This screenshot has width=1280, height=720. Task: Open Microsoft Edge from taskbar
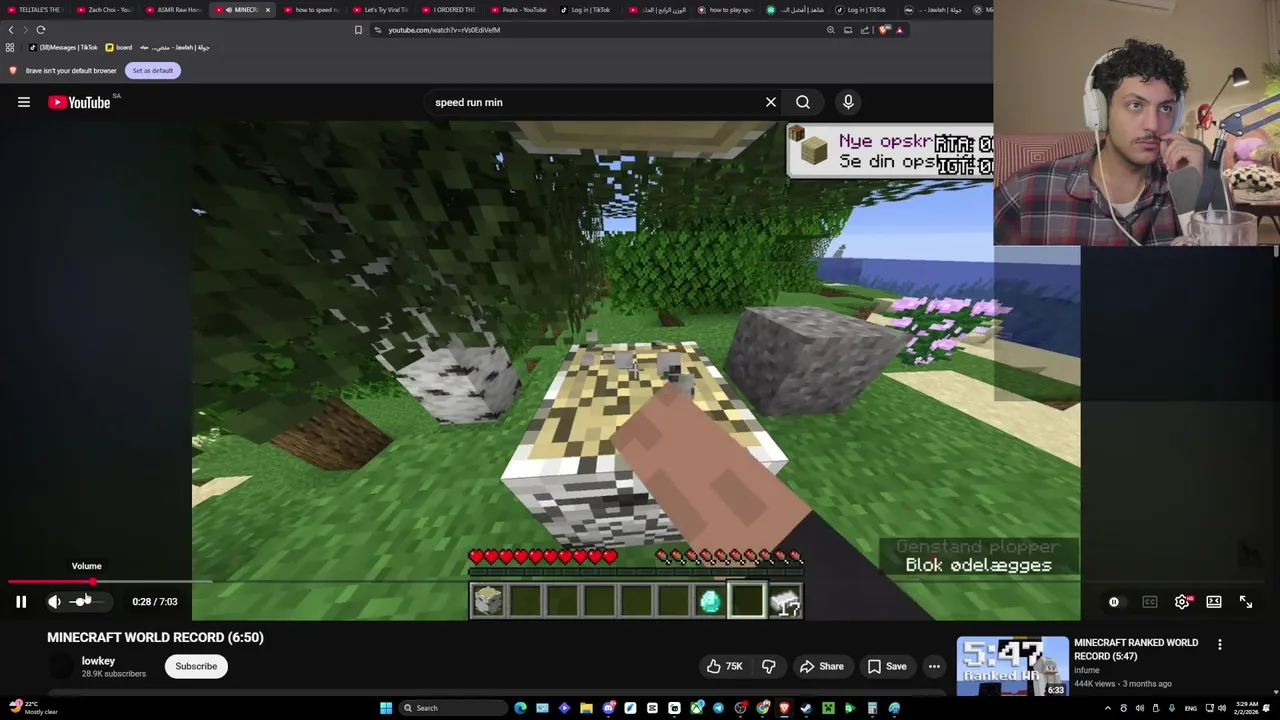(x=520, y=708)
